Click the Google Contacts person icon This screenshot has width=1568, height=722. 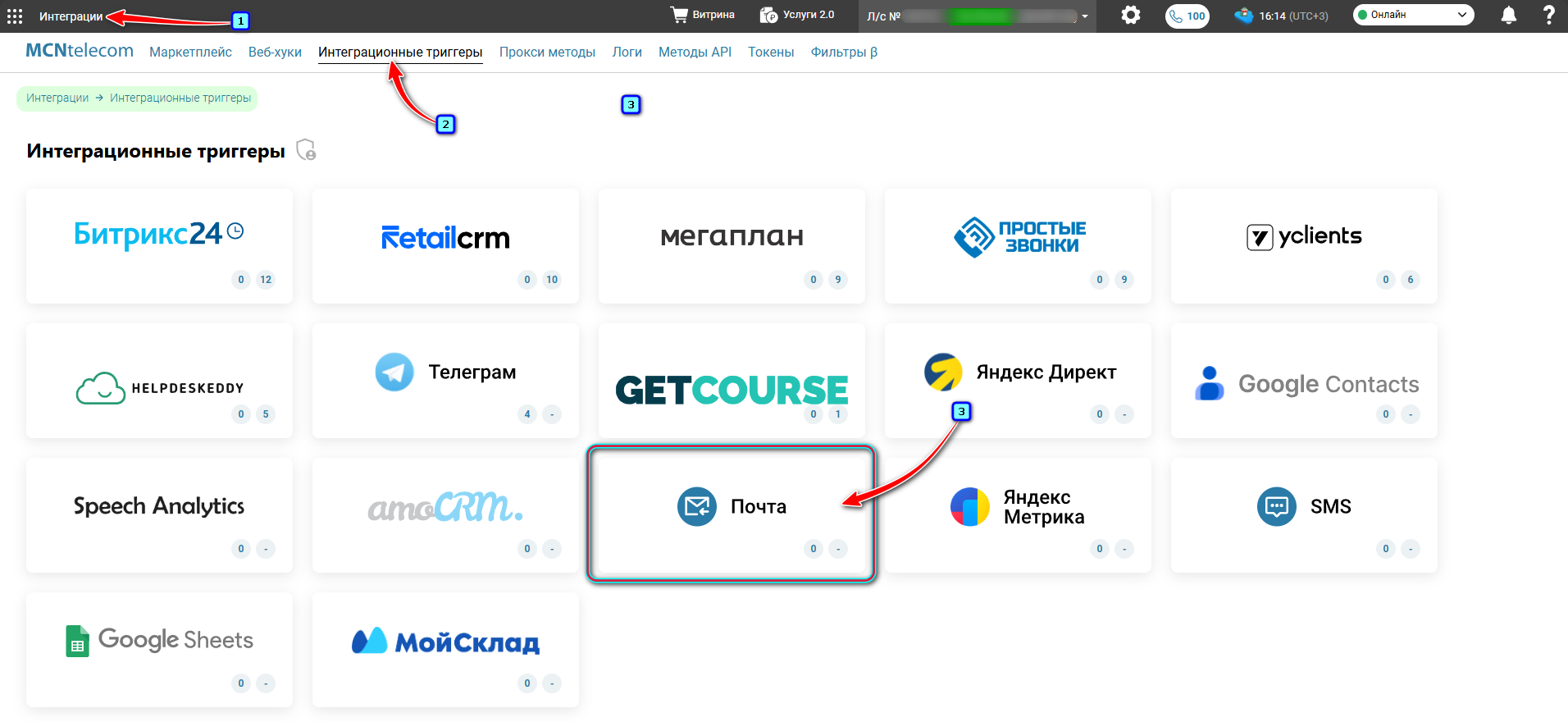(1210, 383)
